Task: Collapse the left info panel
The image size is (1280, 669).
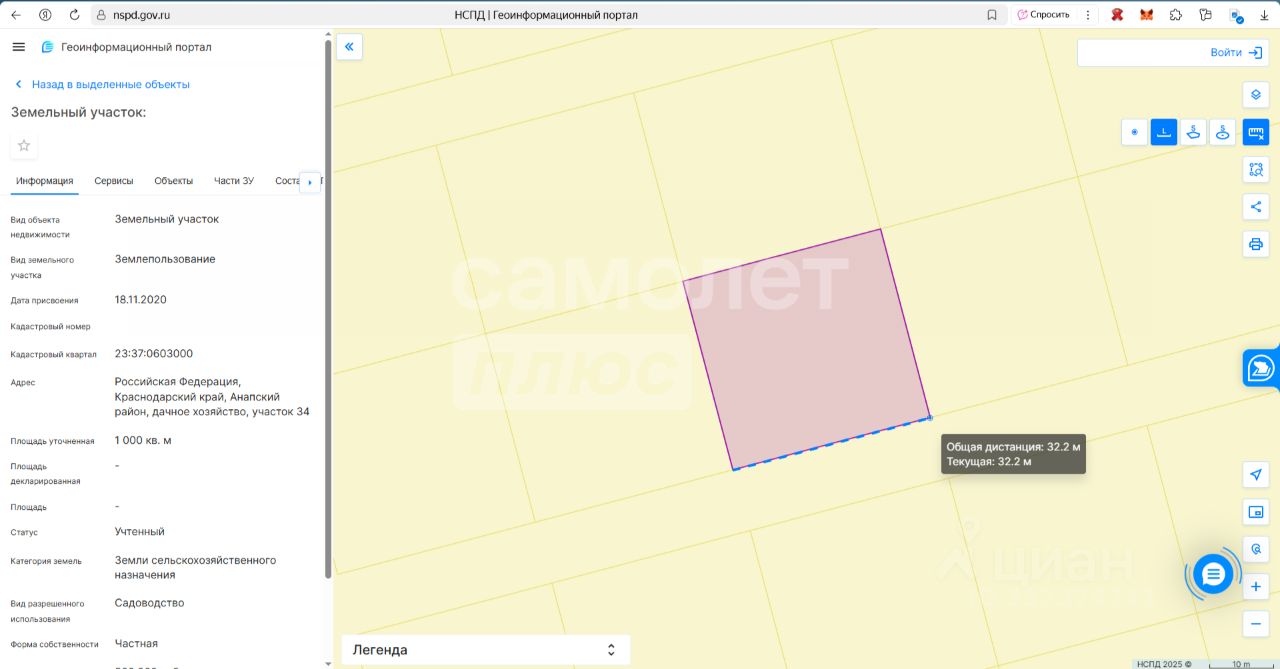Action: (x=349, y=47)
